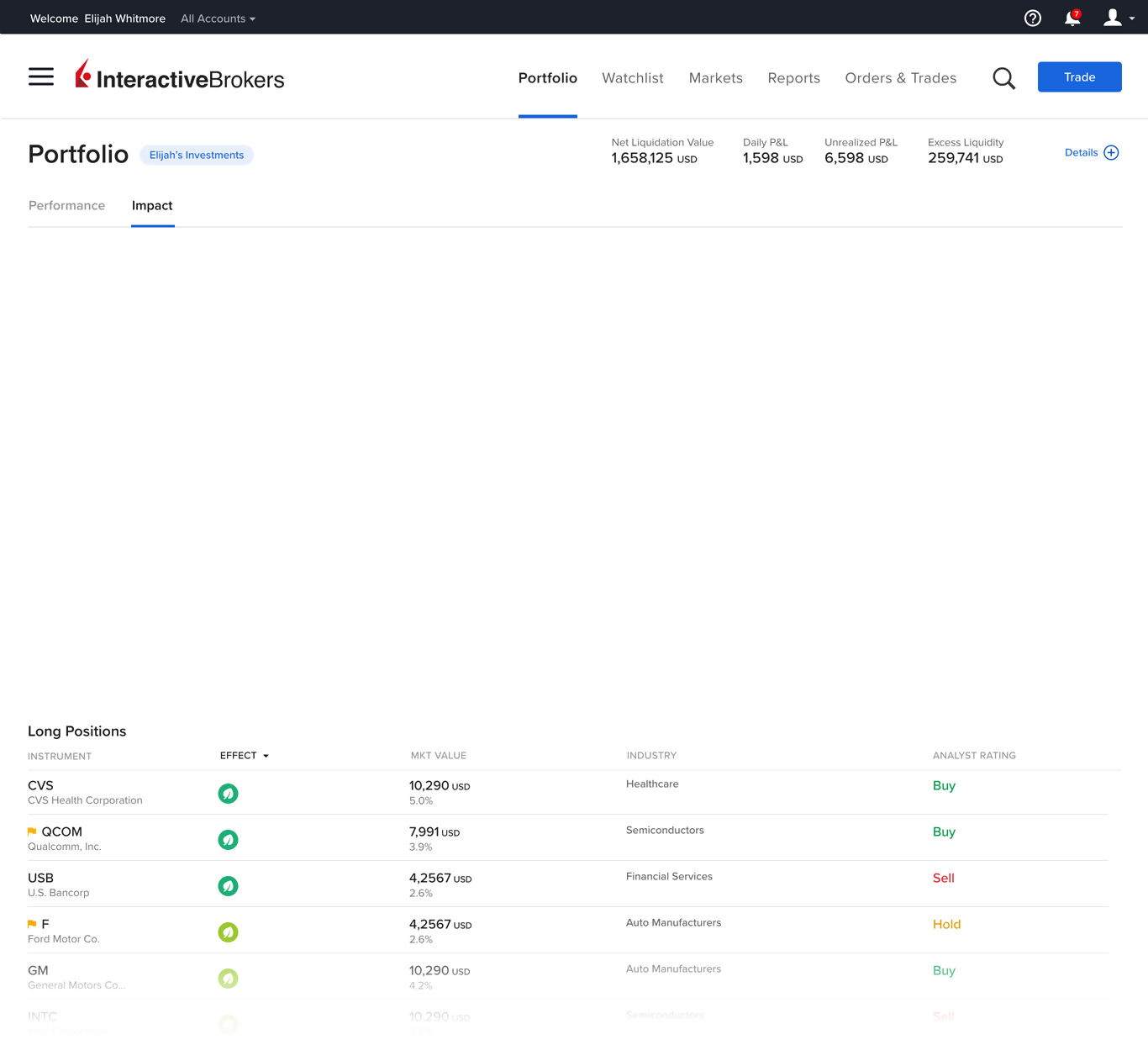Open the help center icon
1148x1045 pixels.
point(1032,18)
